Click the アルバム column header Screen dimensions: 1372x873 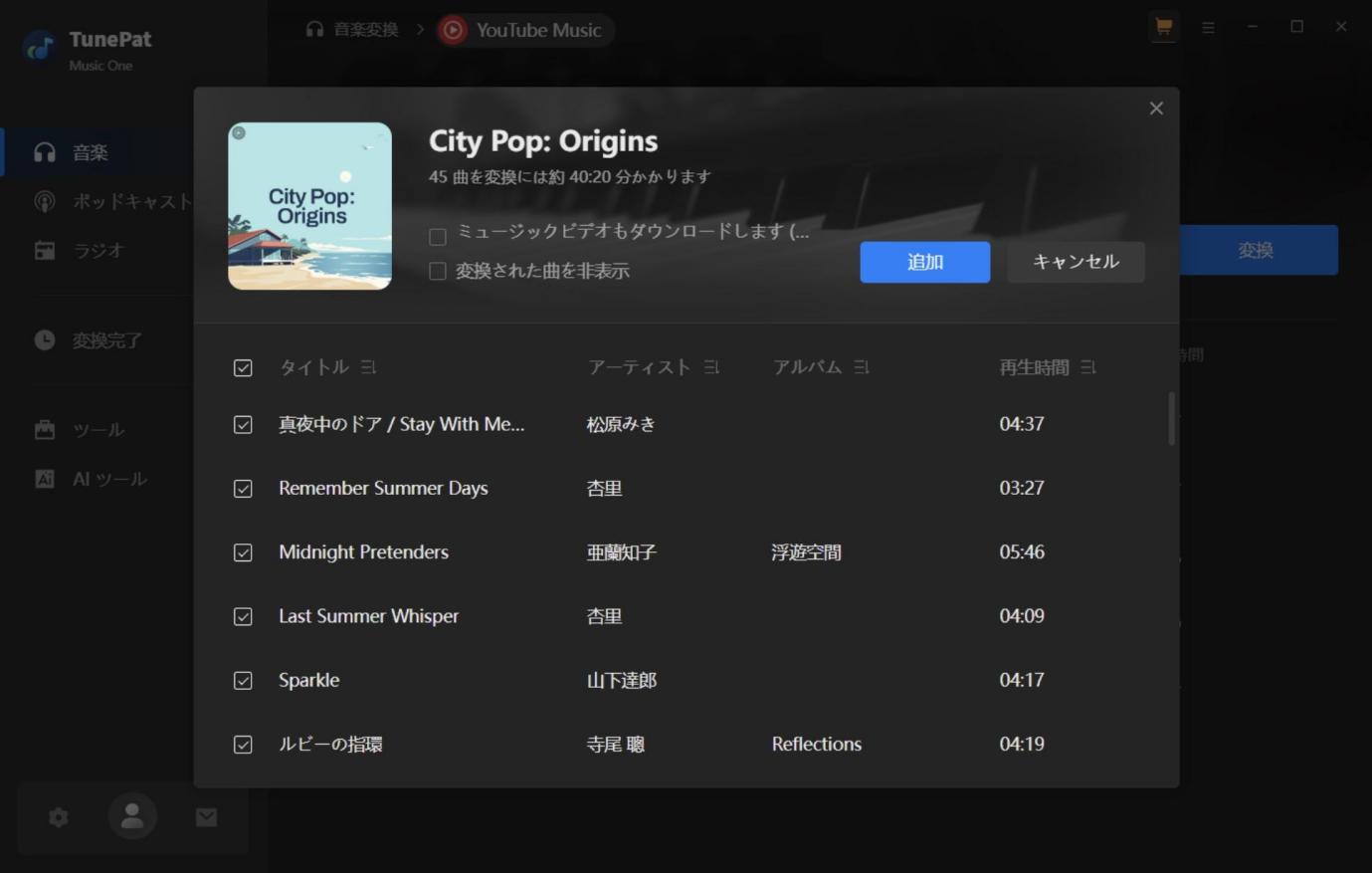807,367
